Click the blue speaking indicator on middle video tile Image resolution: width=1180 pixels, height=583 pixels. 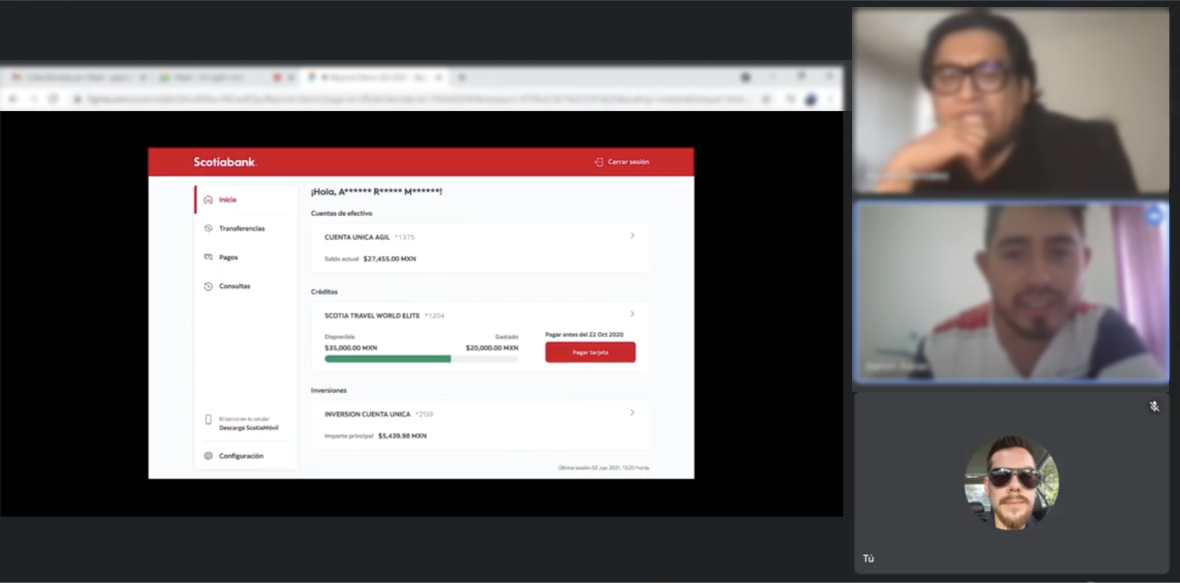click(x=1154, y=216)
